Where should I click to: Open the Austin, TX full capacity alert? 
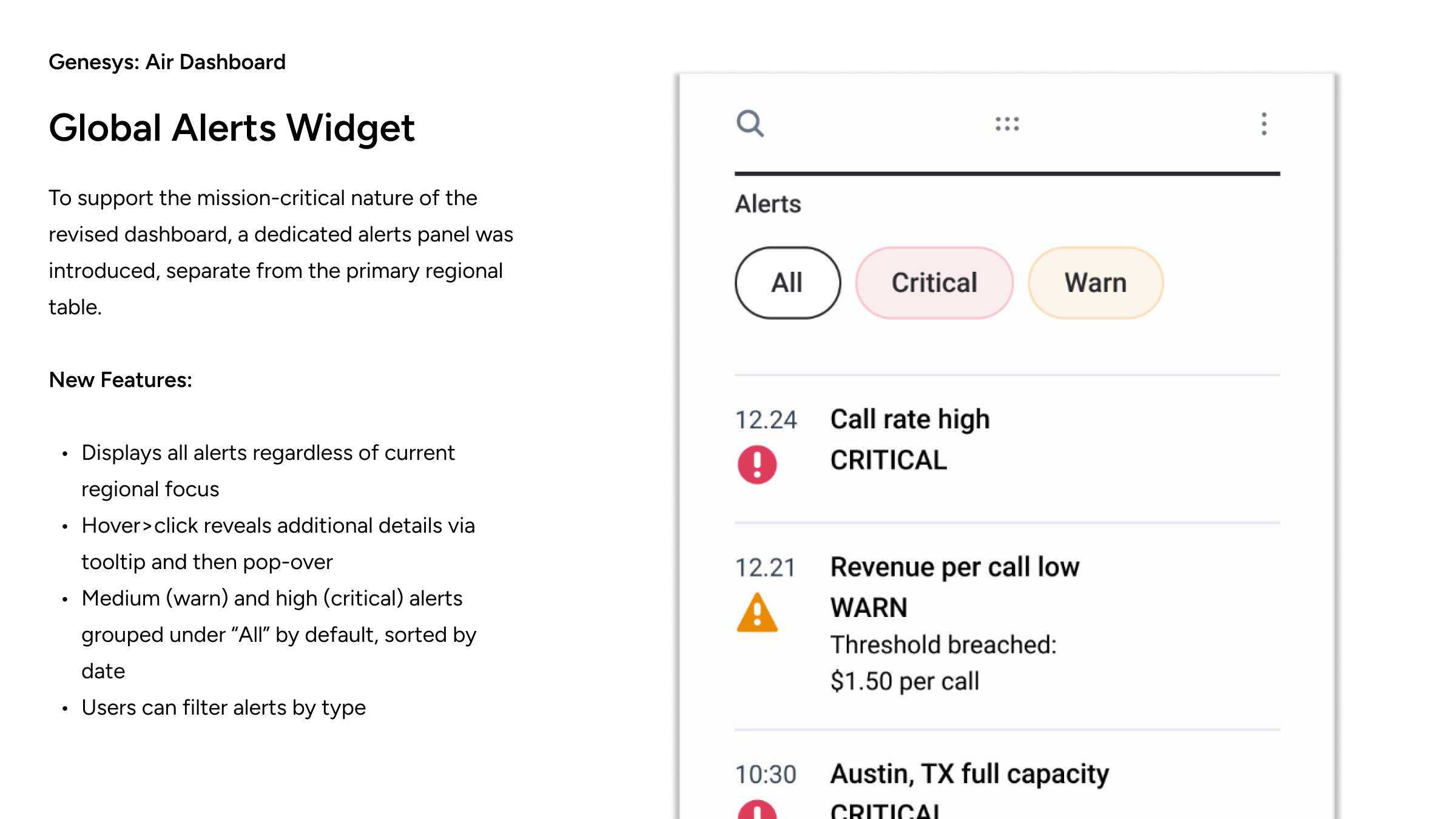point(969,774)
